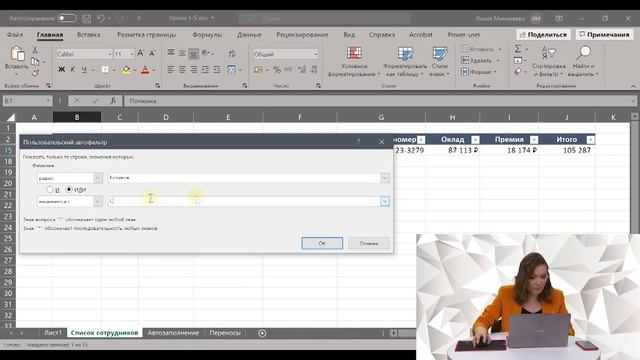Click the Paste (Вставить) clipboard icon
The image size is (640, 360).
[x=17, y=54]
